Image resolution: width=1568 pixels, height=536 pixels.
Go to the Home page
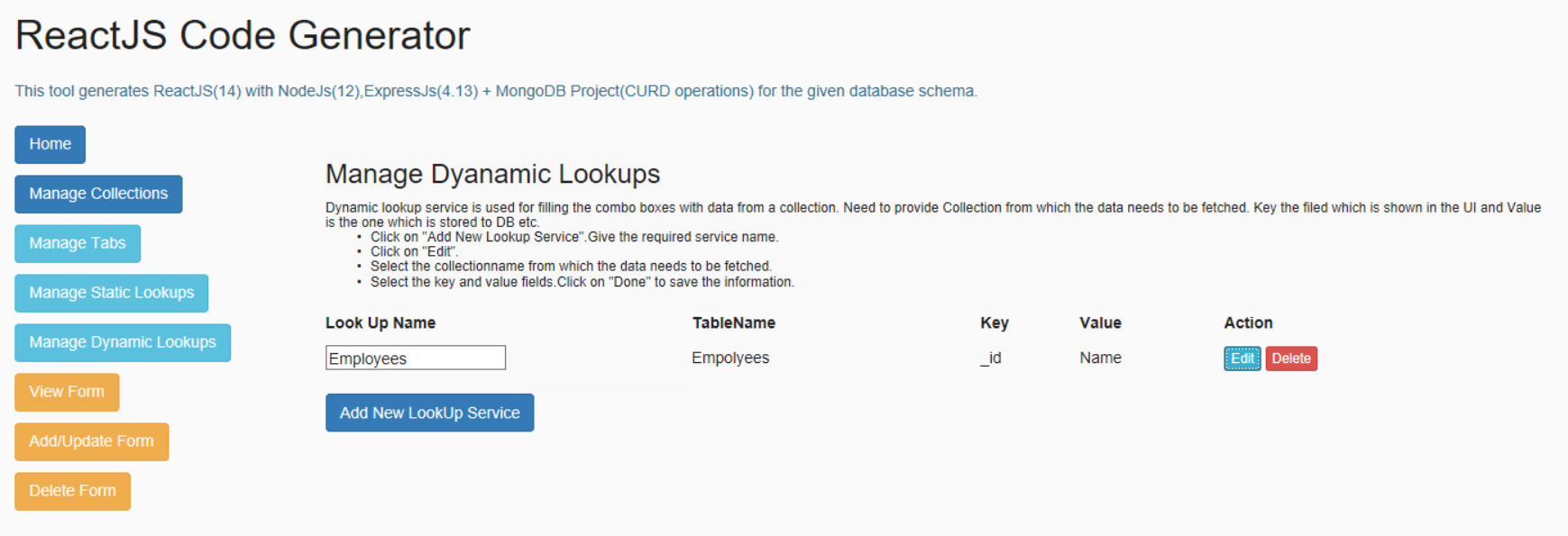tap(50, 144)
